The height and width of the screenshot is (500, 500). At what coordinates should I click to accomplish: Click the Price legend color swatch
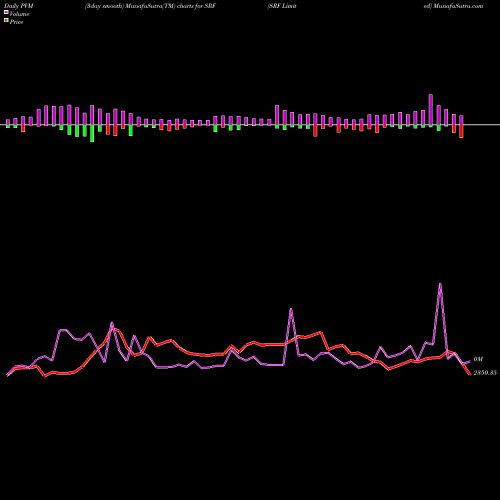[6, 20]
